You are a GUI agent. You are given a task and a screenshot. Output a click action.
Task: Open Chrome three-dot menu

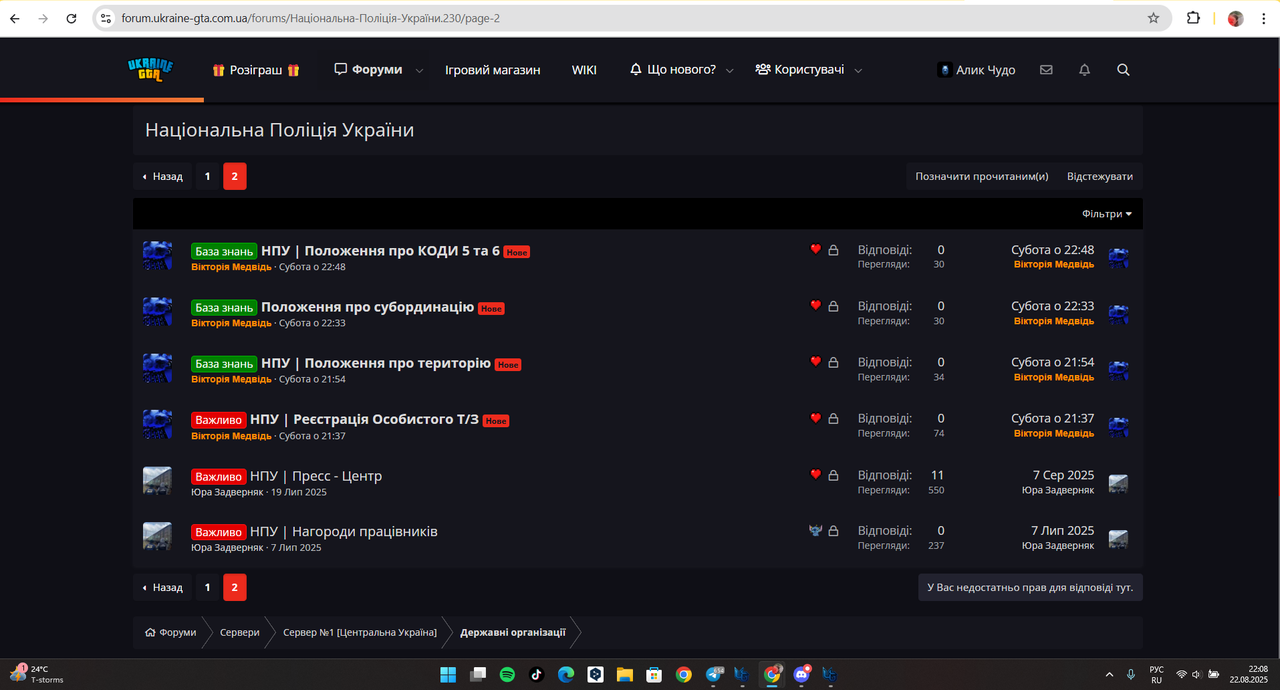[x=1262, y=18]
